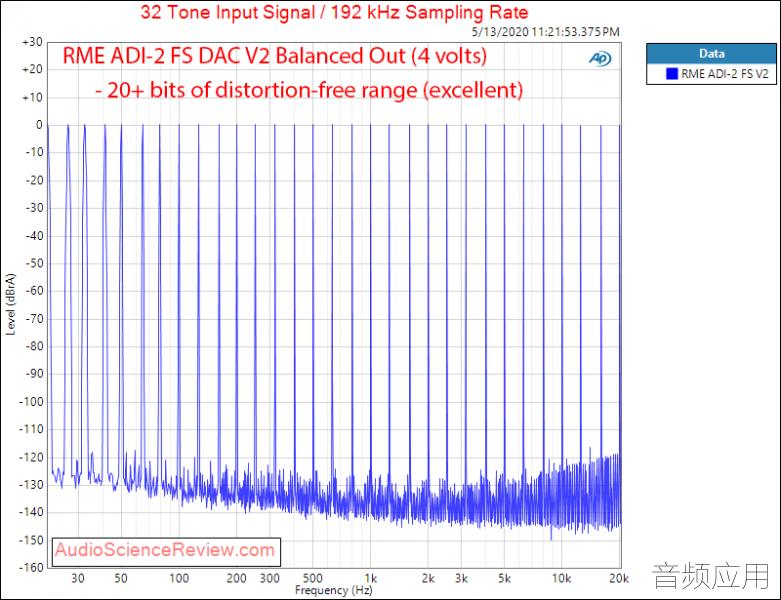Click the 0 y-axis tick label
Image resolution: width=781 pixels, height=600 pixels.
coord(39,125)
